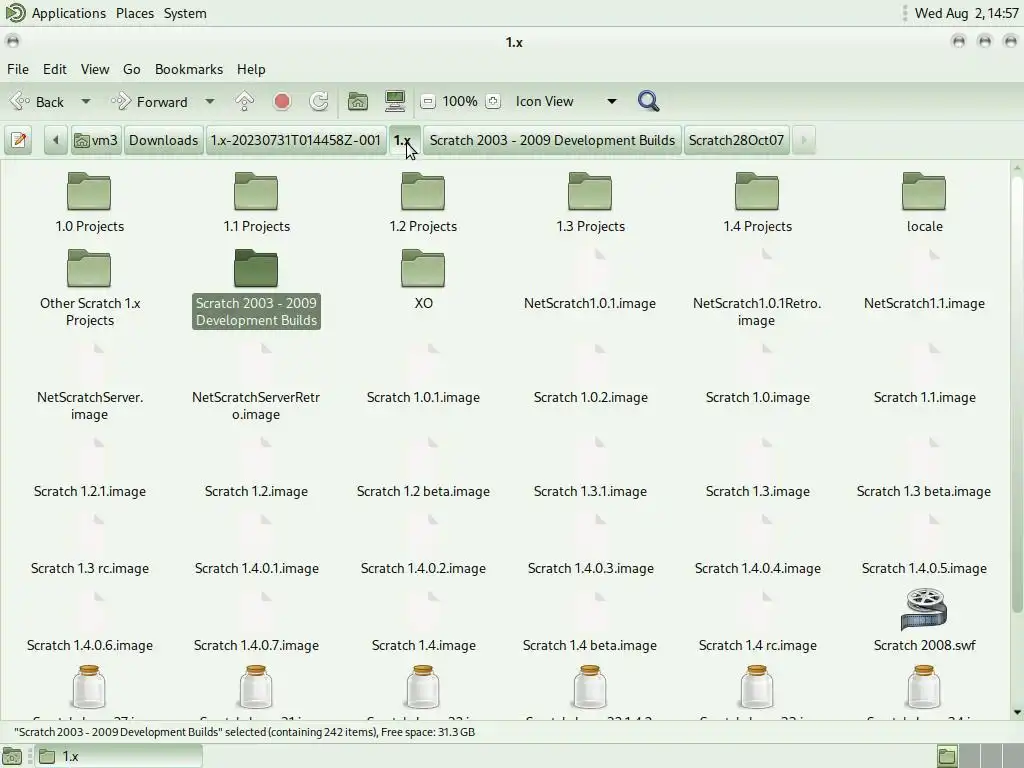Reload the current folder
This screenshot has width=1024, height=768.
[319, 101]
